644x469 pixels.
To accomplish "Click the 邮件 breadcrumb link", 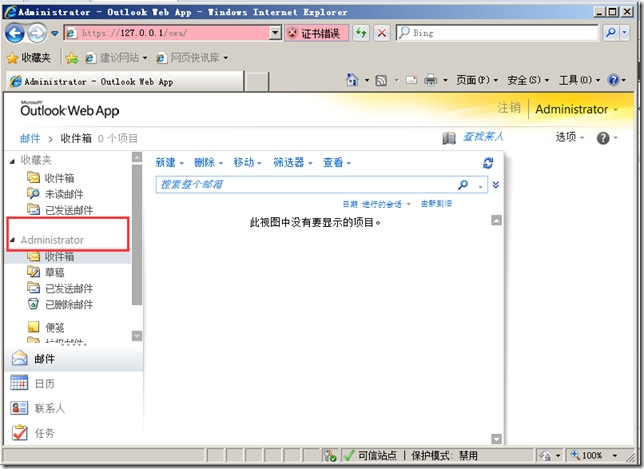I will (30, 138).
